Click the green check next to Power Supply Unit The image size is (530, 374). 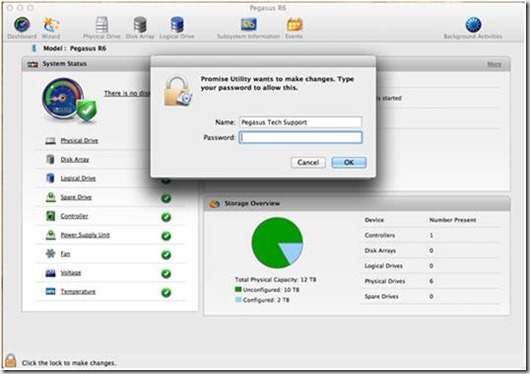tap(166, 236)
